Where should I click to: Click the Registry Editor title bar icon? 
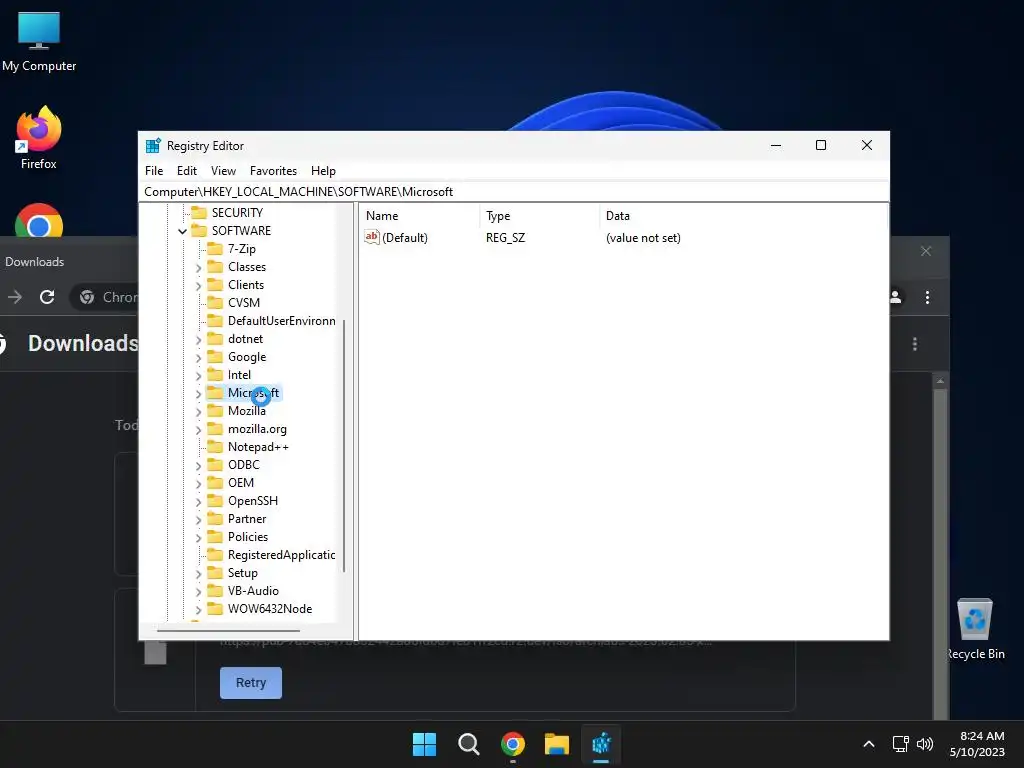153,146
